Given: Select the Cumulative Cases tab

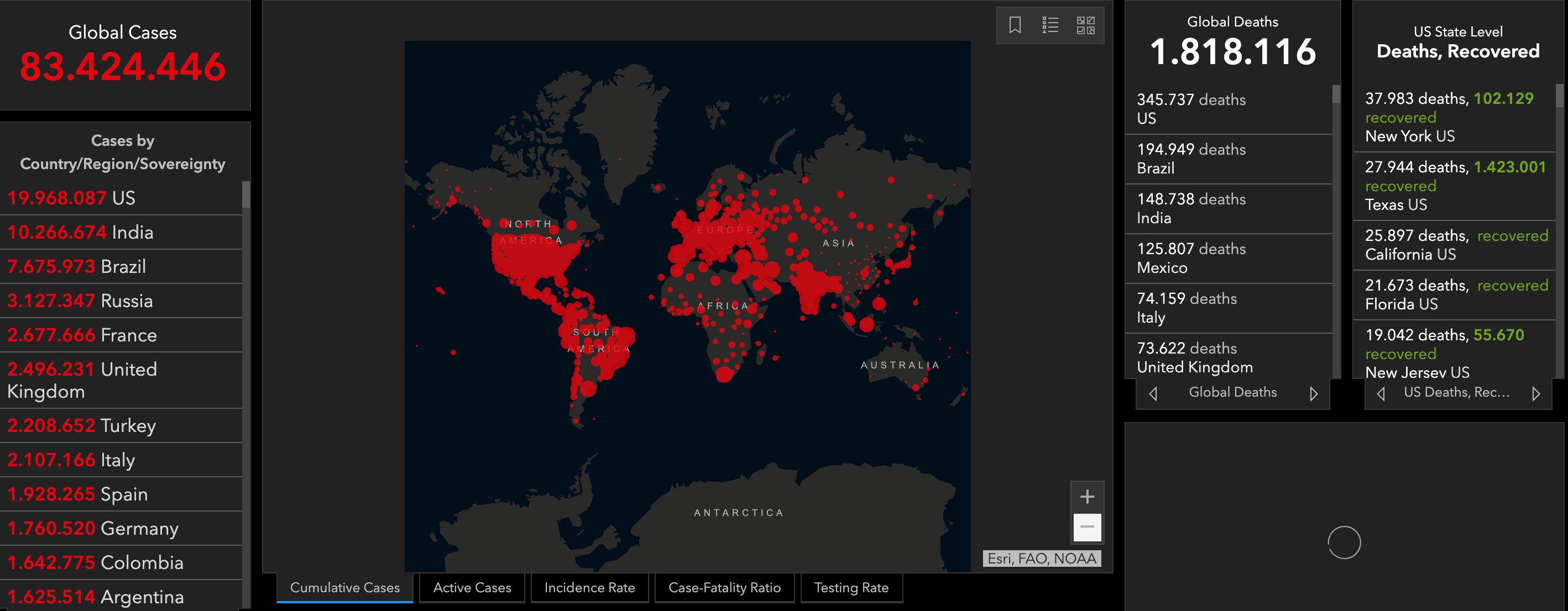Looking at the screenshot, I should coord(344,587).
